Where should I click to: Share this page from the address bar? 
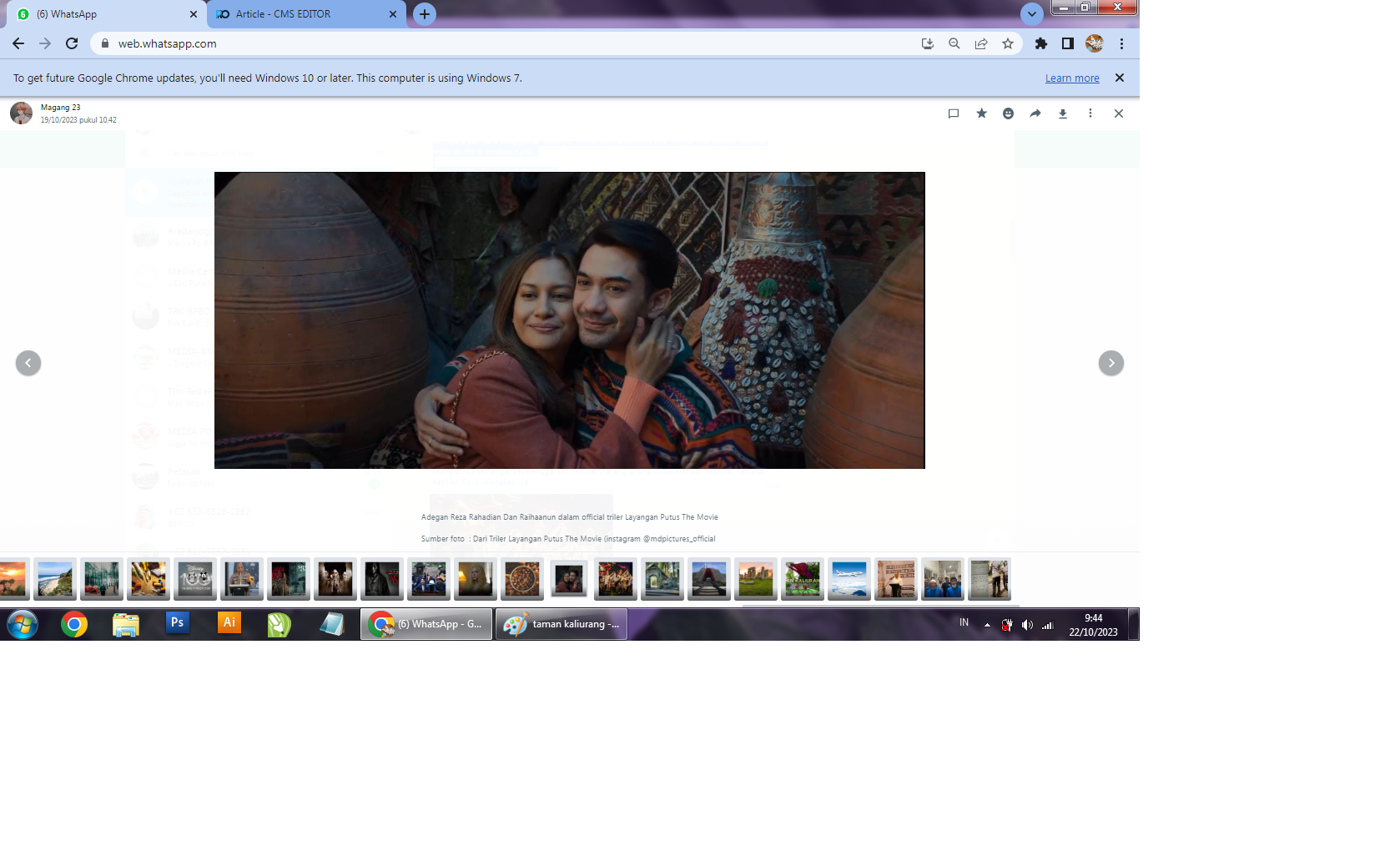(981, 43)
